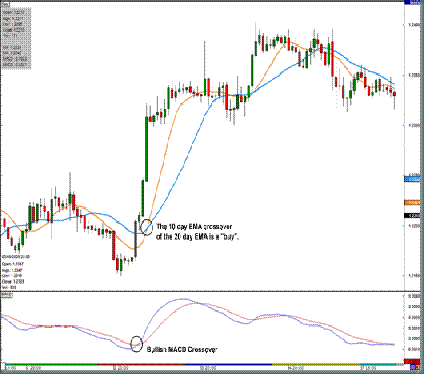Select the gray indicator data box at top left
This screenshot has width=424, height=374.
tap(16, 39)
